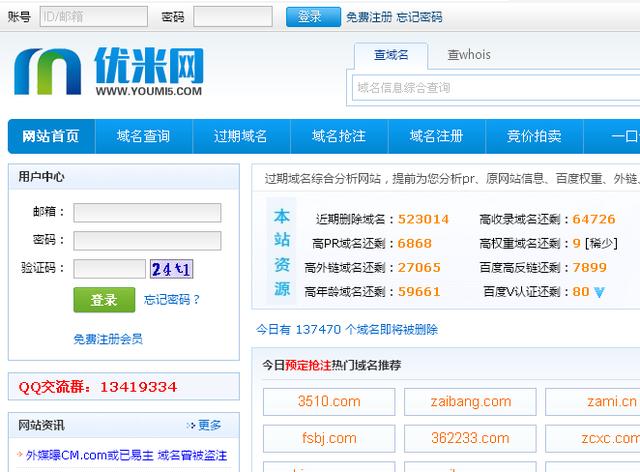This screenshot has height=472, width=640.
Task: Select the recommended domain 362233.com
Action: (470, 439)
